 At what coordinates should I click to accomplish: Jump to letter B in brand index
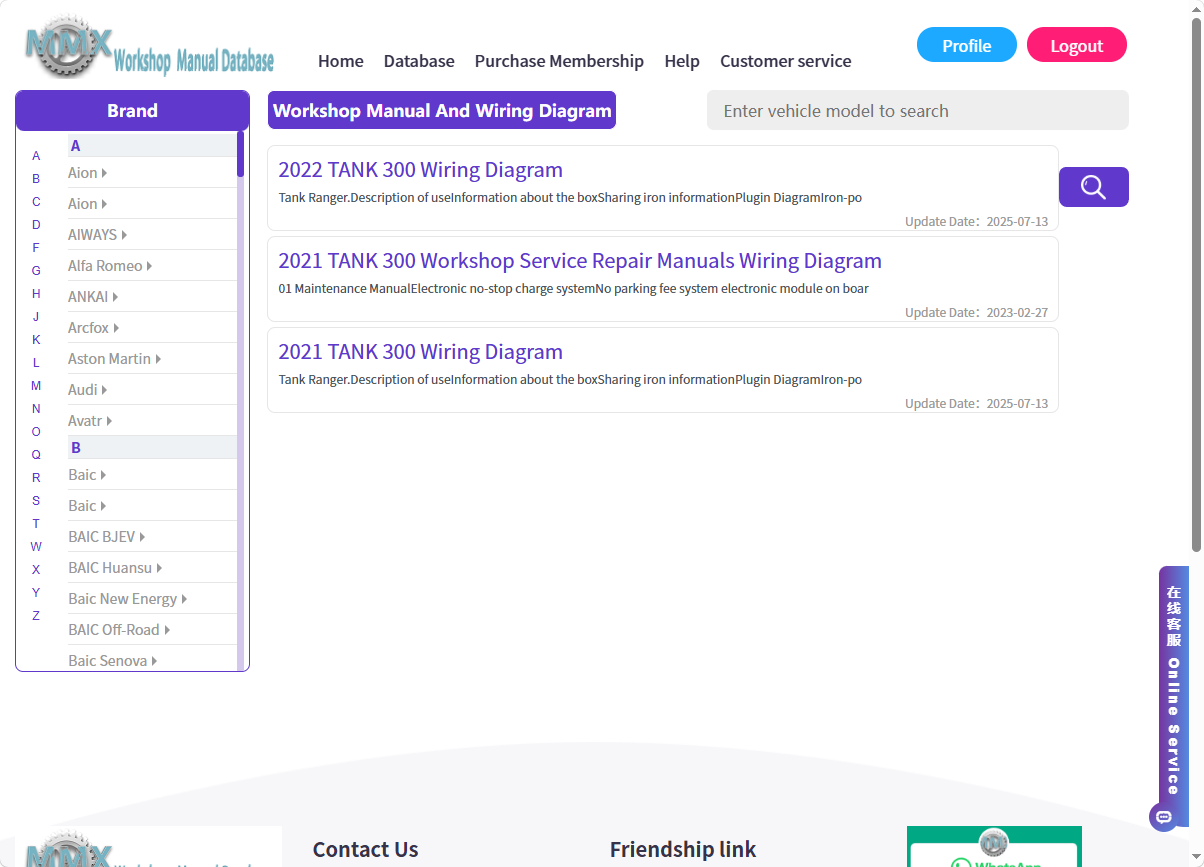(36, 179)
